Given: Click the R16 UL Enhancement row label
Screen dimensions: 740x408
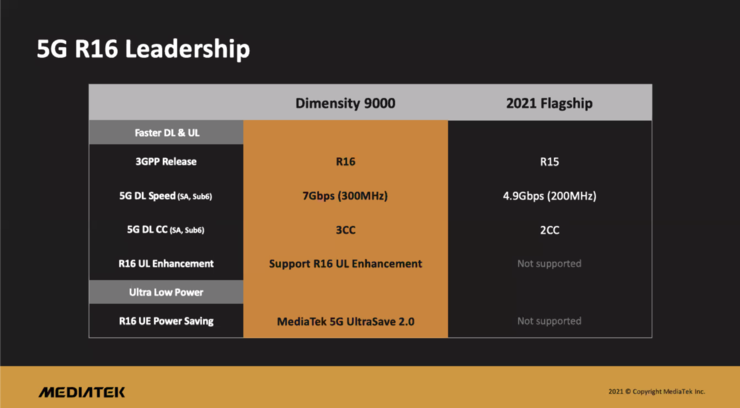Looking at the screenshot, I should coord(166,264).
